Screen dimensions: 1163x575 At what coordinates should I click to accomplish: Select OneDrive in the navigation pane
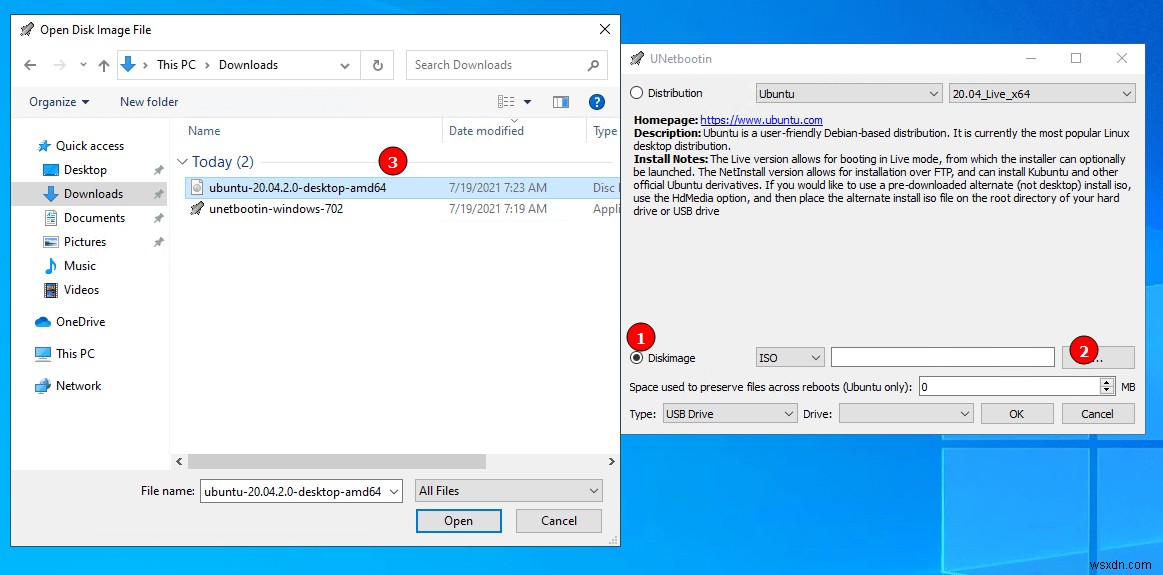(x=80, y=322)
